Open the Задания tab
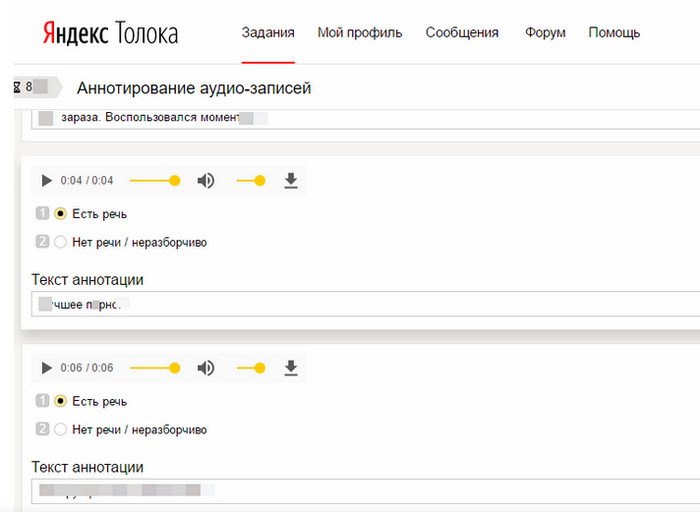The width and height of the screenshot is (700, 512). 268,33
